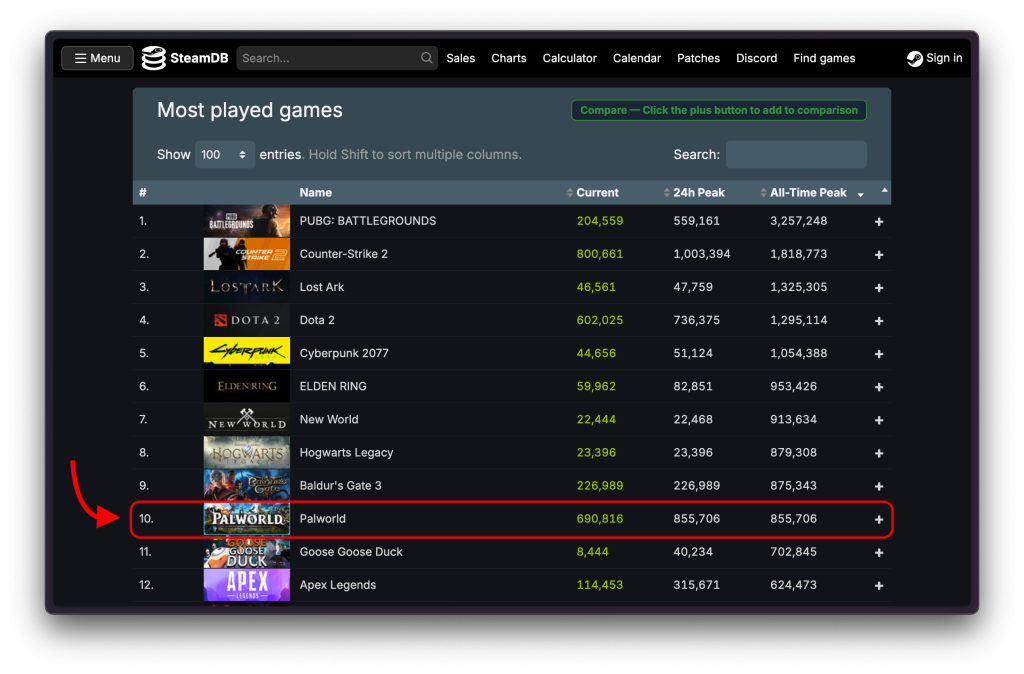
Task: Open the Counter-Strike 2 name link
Action: (x=344, y=254)
